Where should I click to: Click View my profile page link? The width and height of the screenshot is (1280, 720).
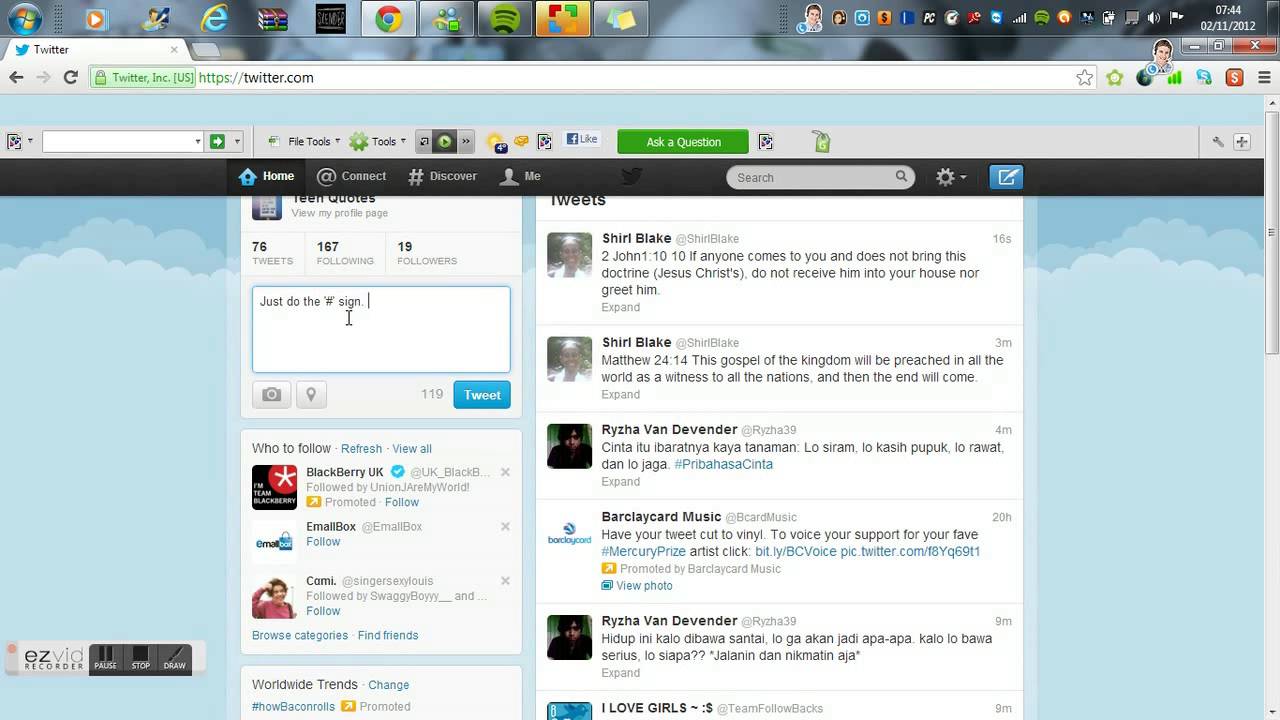pos(339,213)
